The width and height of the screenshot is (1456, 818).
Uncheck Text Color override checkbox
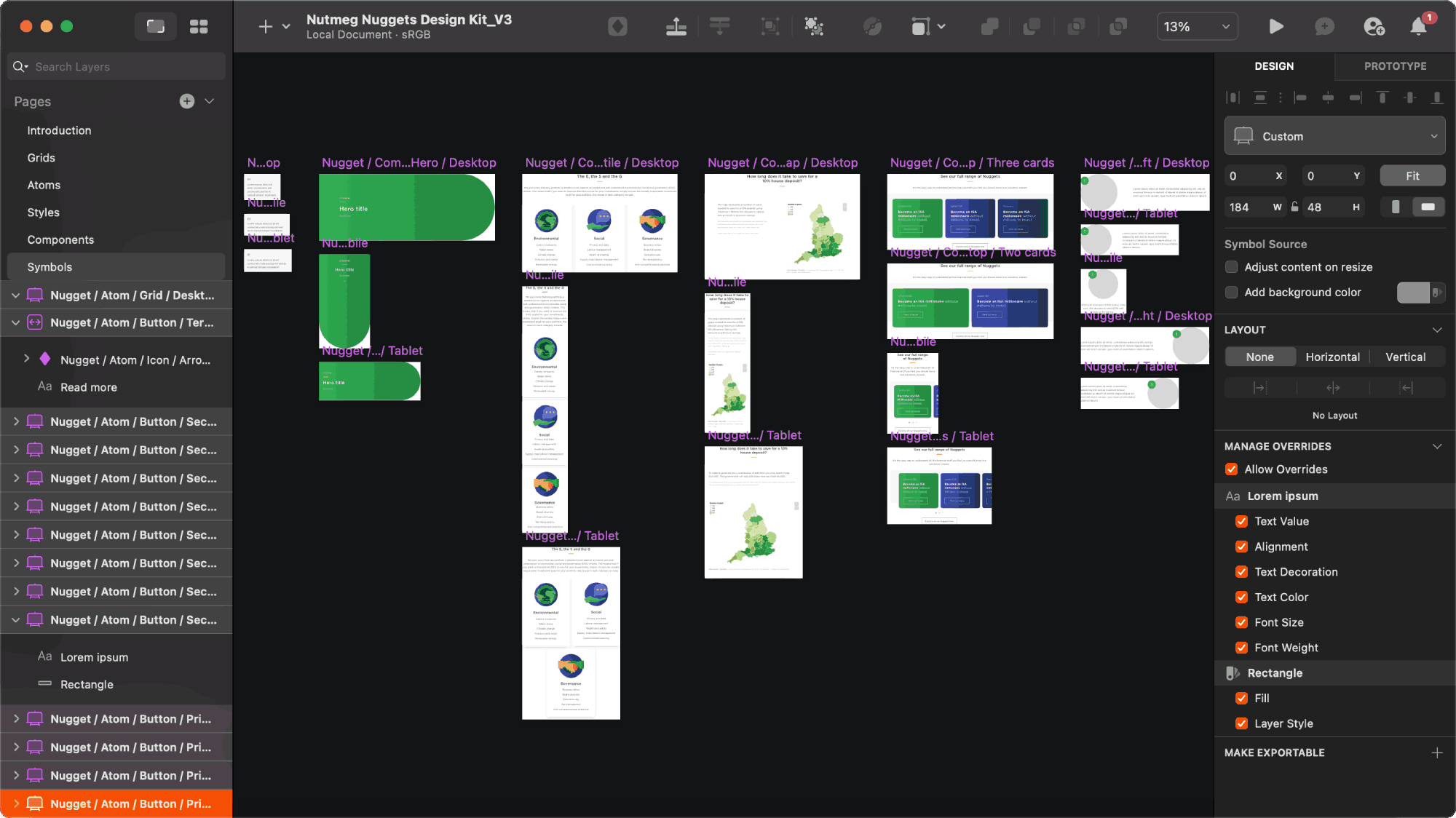coord(1242,597)
